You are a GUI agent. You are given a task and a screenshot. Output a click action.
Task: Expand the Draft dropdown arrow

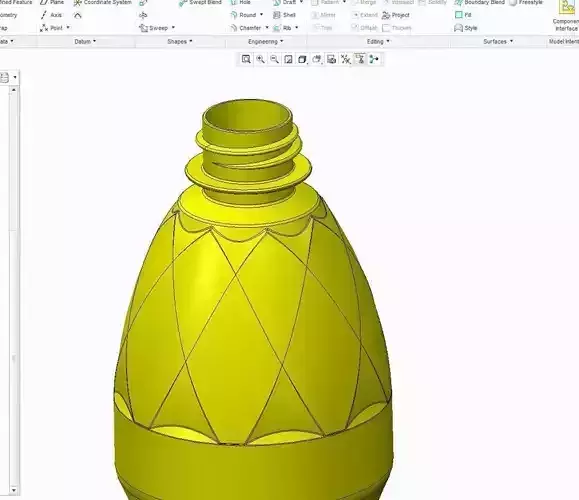[301, 2]
